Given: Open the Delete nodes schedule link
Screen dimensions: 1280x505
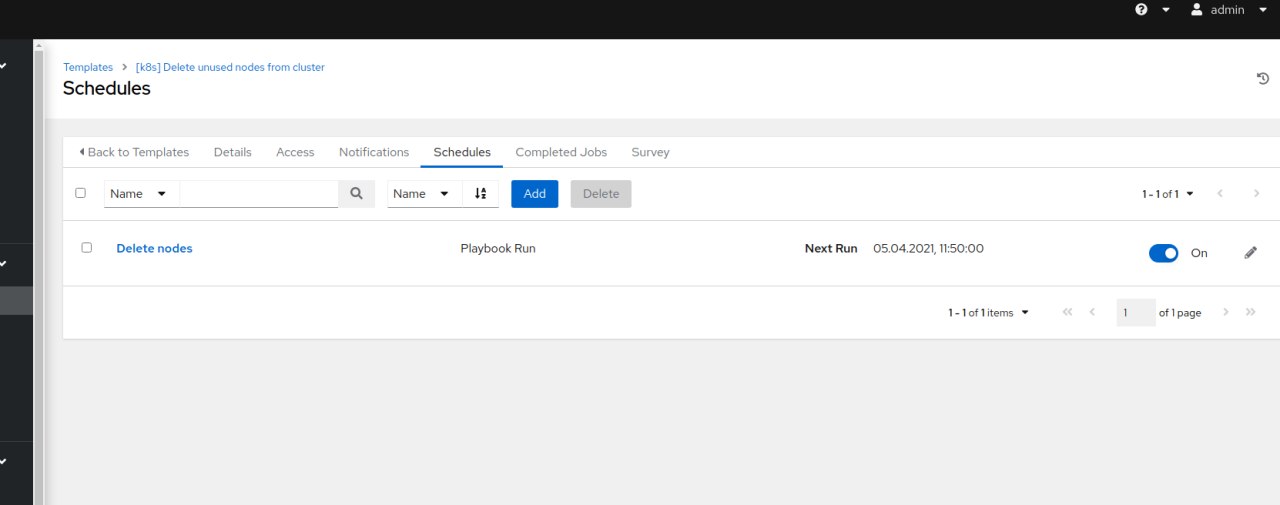Looking at the screenshot, I should (154, 248).
